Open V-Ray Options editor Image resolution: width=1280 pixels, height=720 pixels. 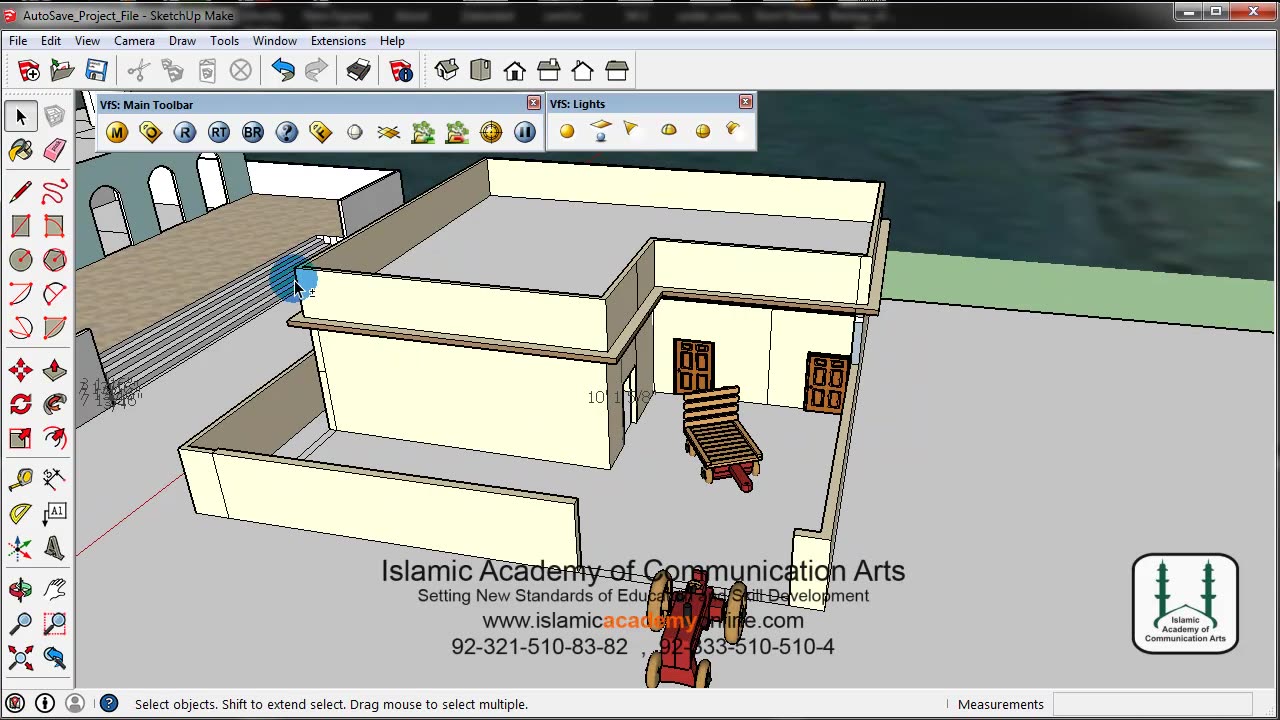point(151,132)
